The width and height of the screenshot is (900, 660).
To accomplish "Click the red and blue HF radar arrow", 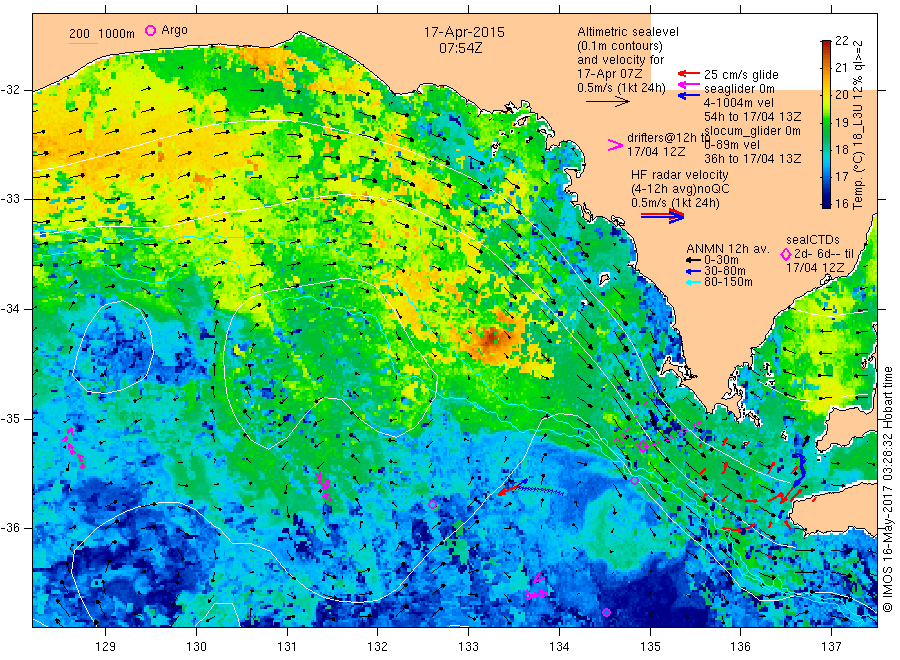I will tap(662, 216).
